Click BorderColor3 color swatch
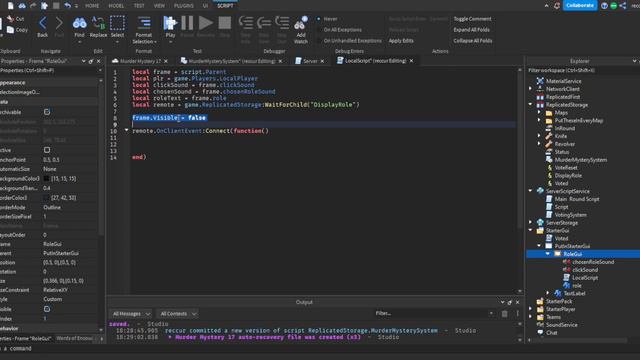 46,198
